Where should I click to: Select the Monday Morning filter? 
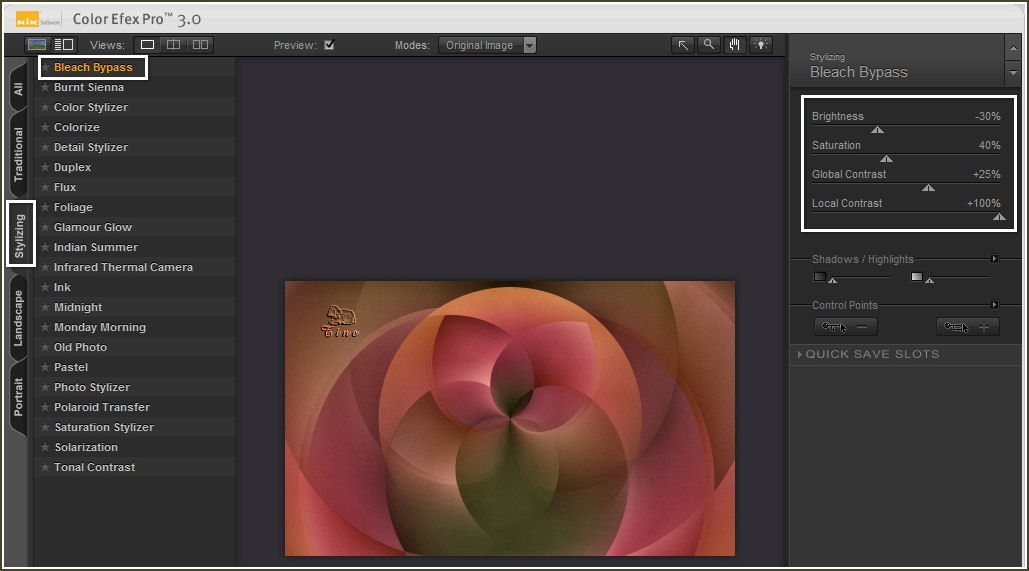click(100, 327)
